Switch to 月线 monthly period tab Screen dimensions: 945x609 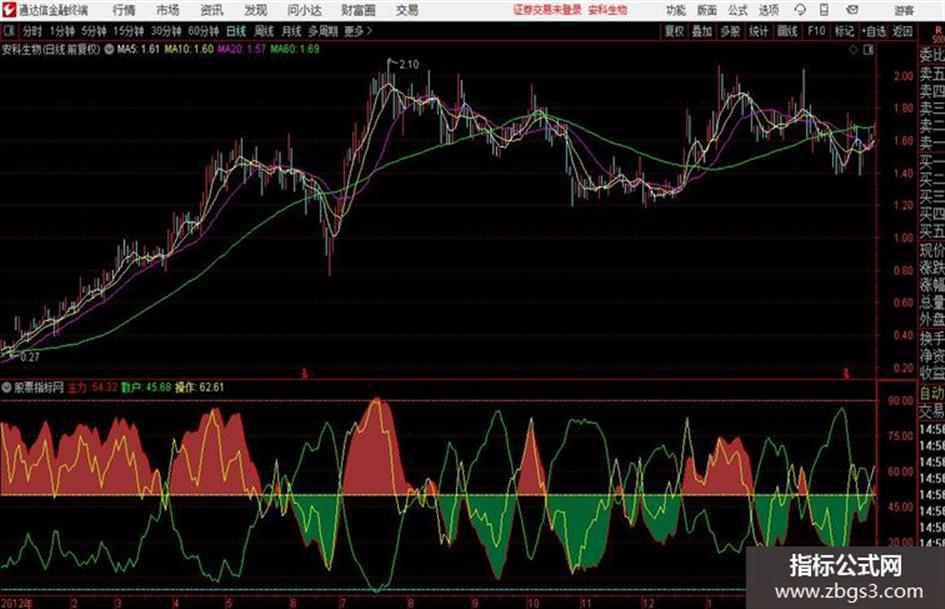coord(291,31)
